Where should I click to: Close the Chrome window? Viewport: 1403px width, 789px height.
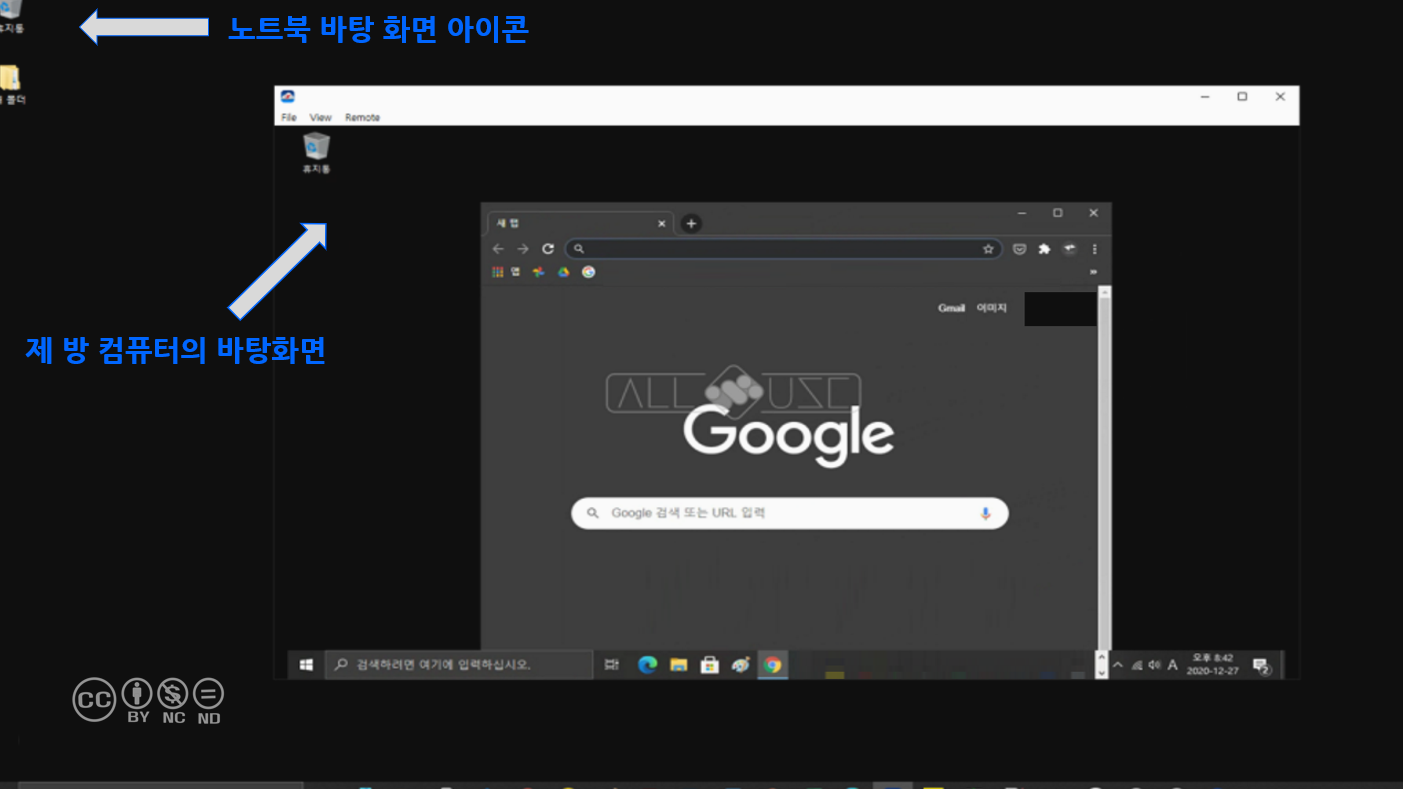tap(1093, 213)
